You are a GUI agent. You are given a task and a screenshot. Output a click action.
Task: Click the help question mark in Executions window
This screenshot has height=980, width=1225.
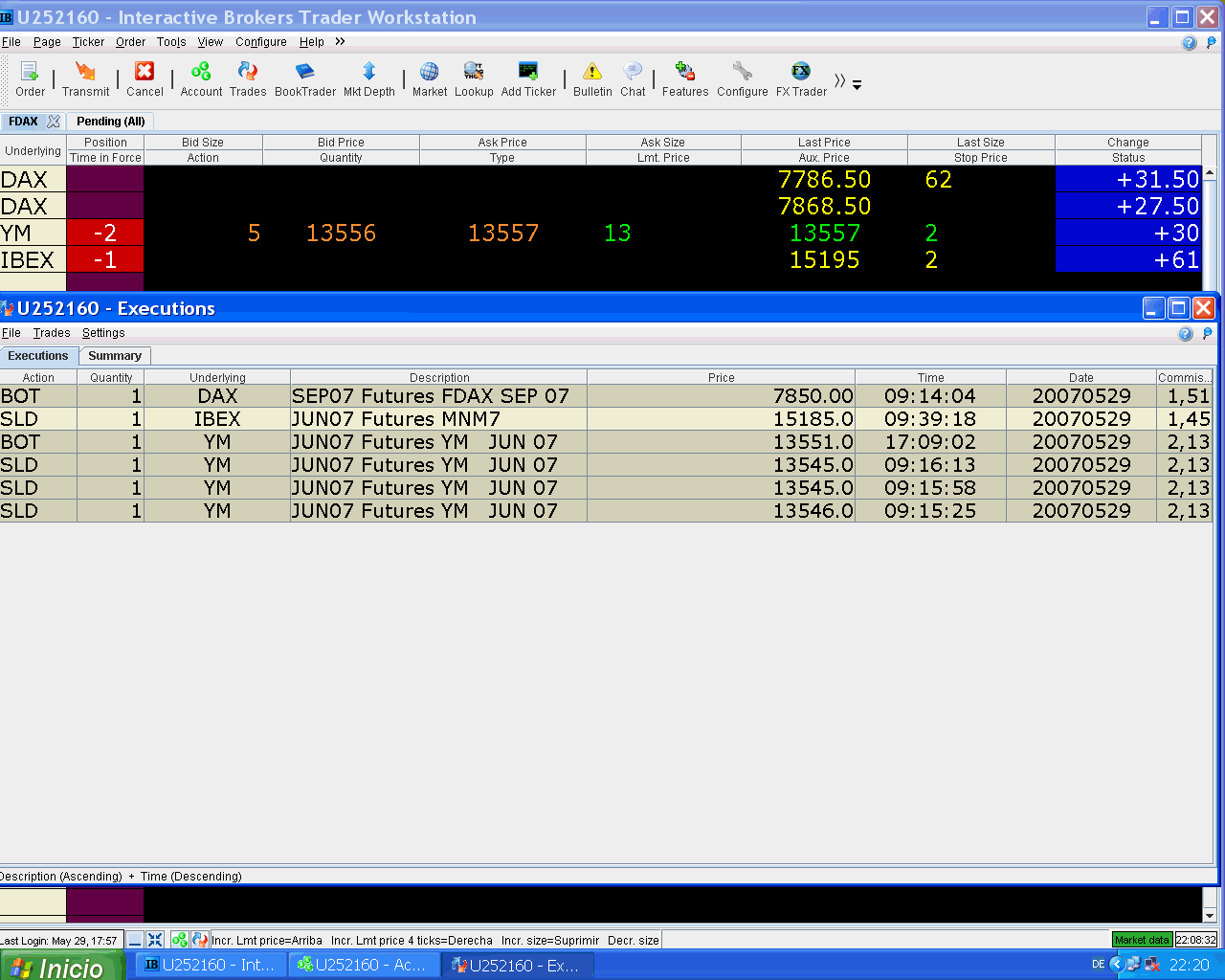[x=1186, y=333]
